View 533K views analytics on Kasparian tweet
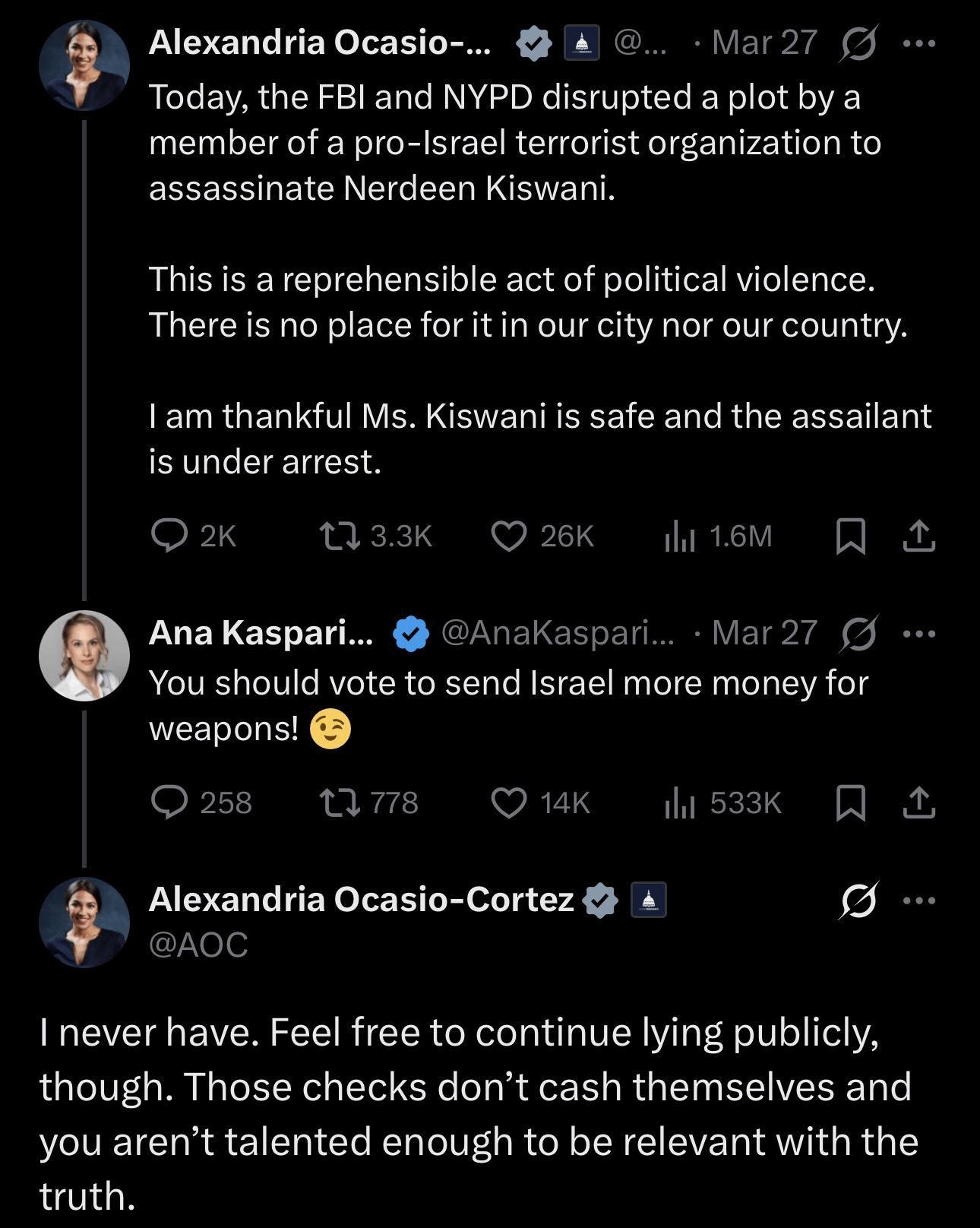 point(680,802)
